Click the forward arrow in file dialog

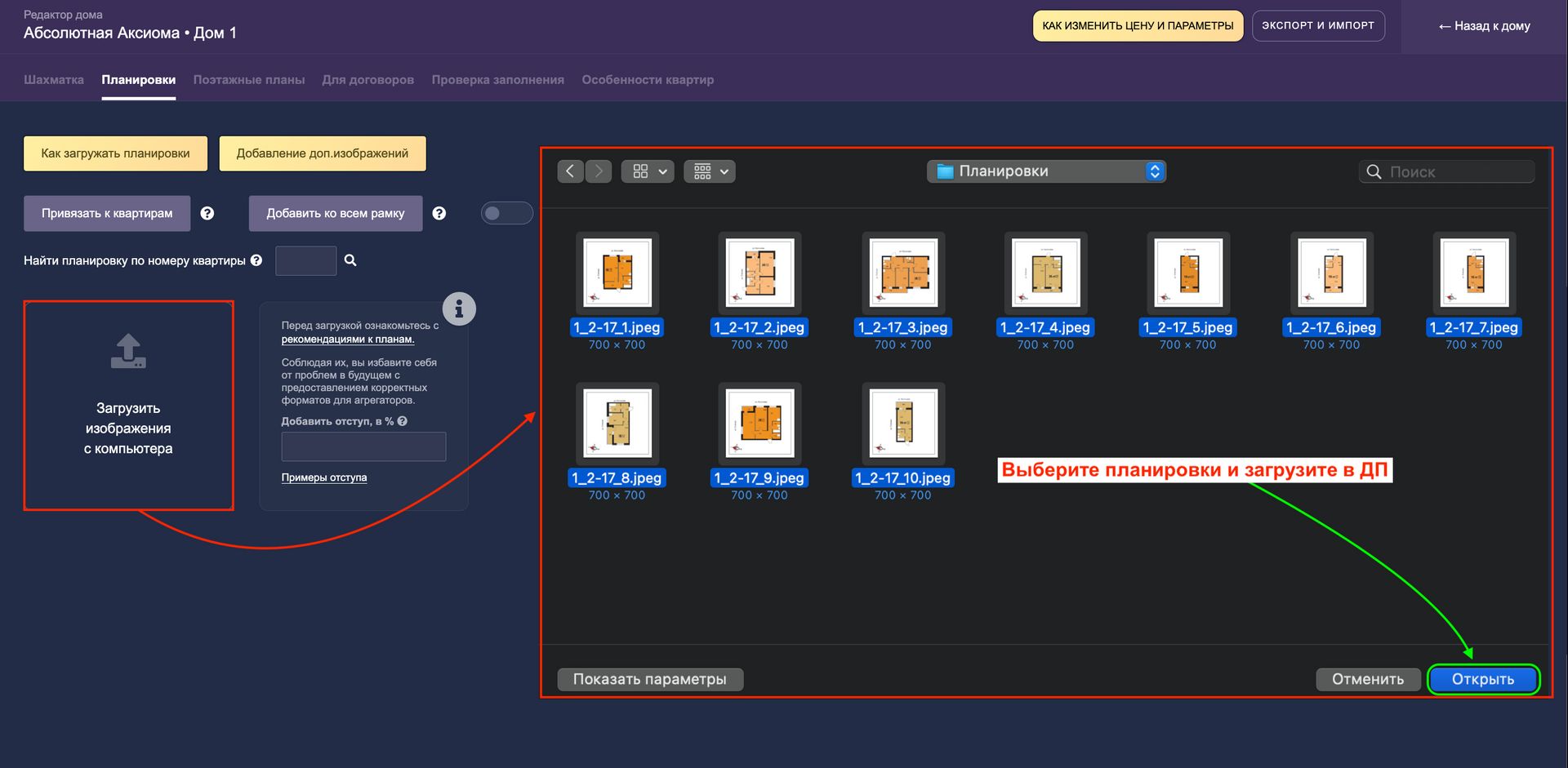[599, 171]
